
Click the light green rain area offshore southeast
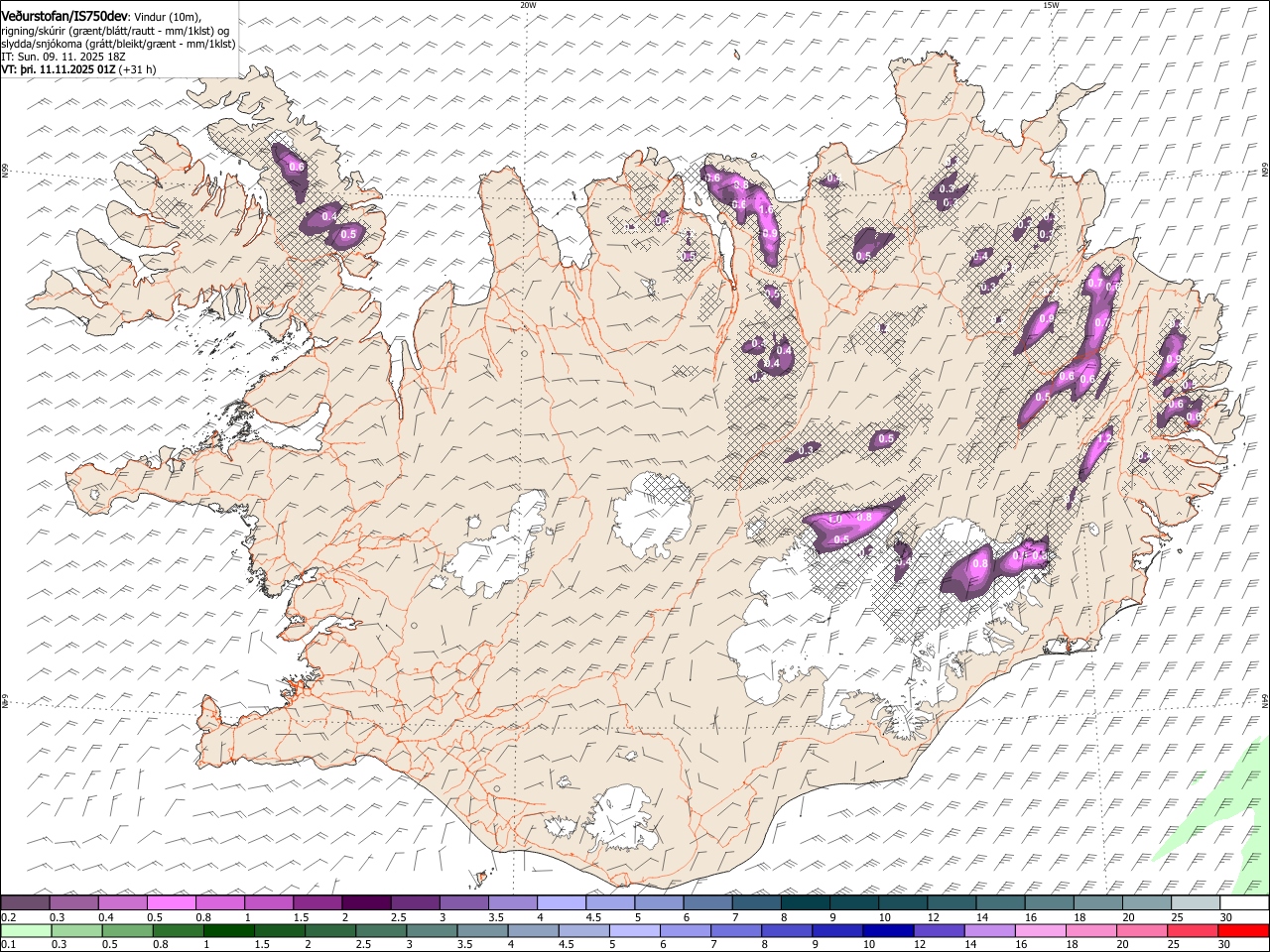(x=1218, y=815)
